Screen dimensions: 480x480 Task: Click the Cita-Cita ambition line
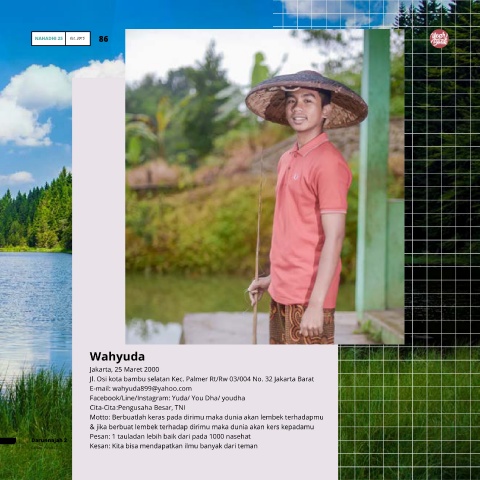[137, 407]
